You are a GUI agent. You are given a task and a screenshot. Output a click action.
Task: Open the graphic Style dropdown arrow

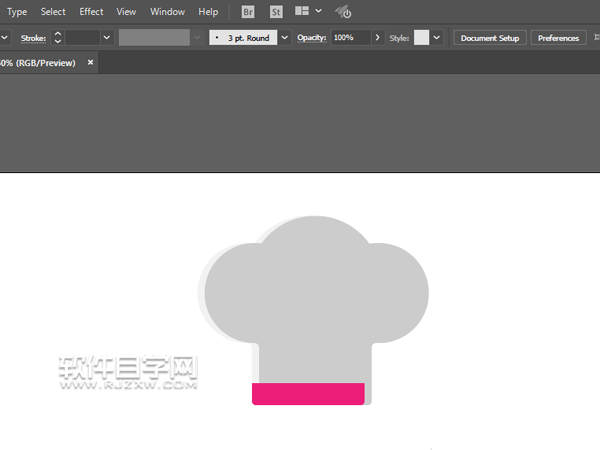[437, 38]
